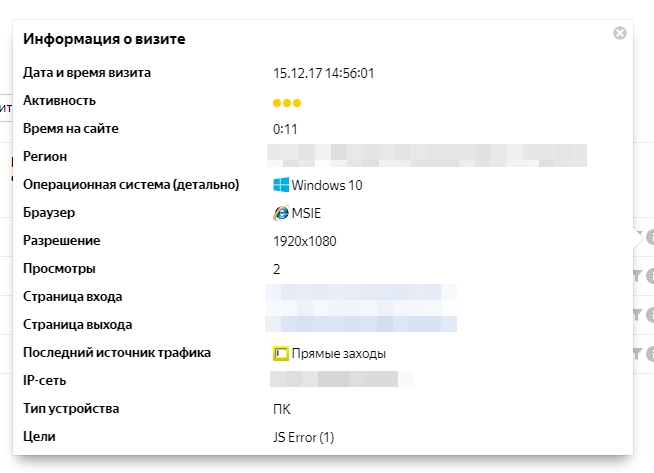Click the yellow direct traffic source icon
Viewport: 654px width, 473px height.
point(281,353)
